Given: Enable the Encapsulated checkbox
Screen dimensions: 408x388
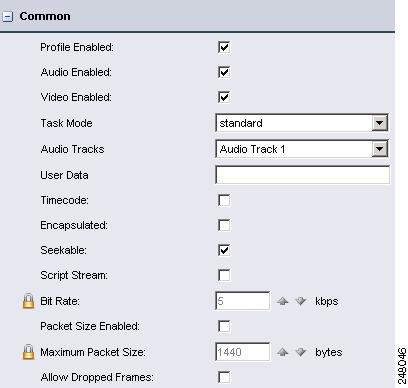Looking at the screenshot, I should coord(224,225).
